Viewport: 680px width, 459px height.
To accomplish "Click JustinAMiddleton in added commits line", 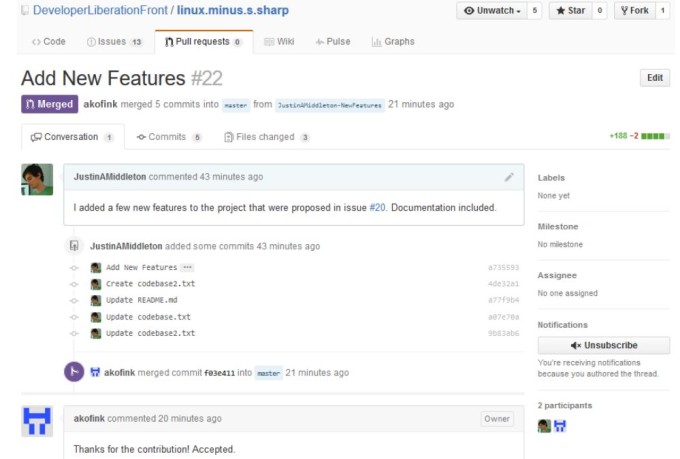I will point(126,246).
